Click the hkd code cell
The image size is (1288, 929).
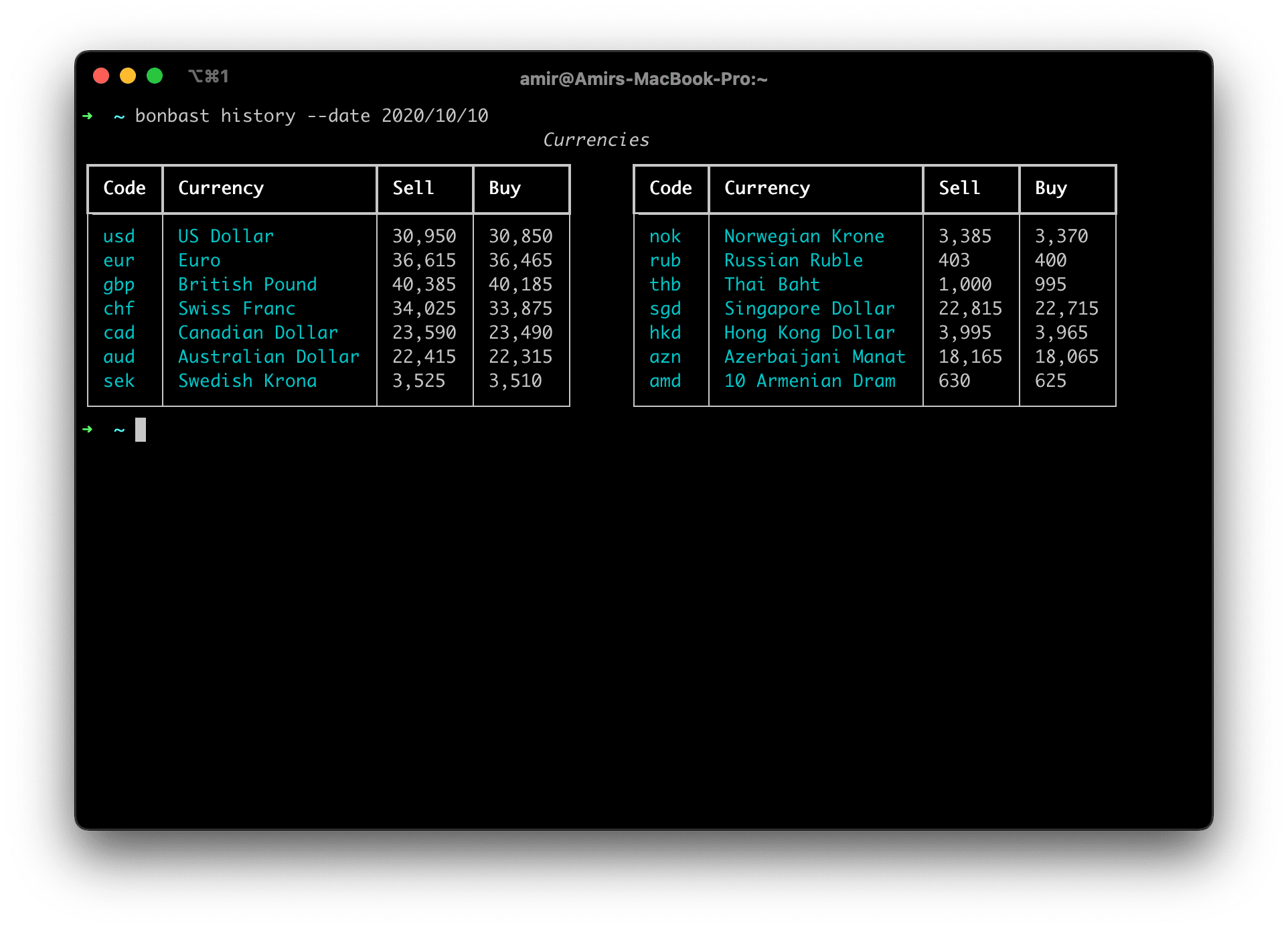point(665,333)
